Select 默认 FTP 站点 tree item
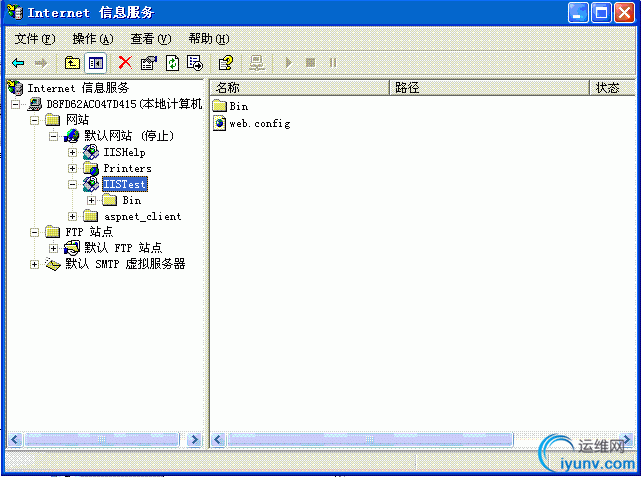The image size is (641, 480). [x=123, y=248]
